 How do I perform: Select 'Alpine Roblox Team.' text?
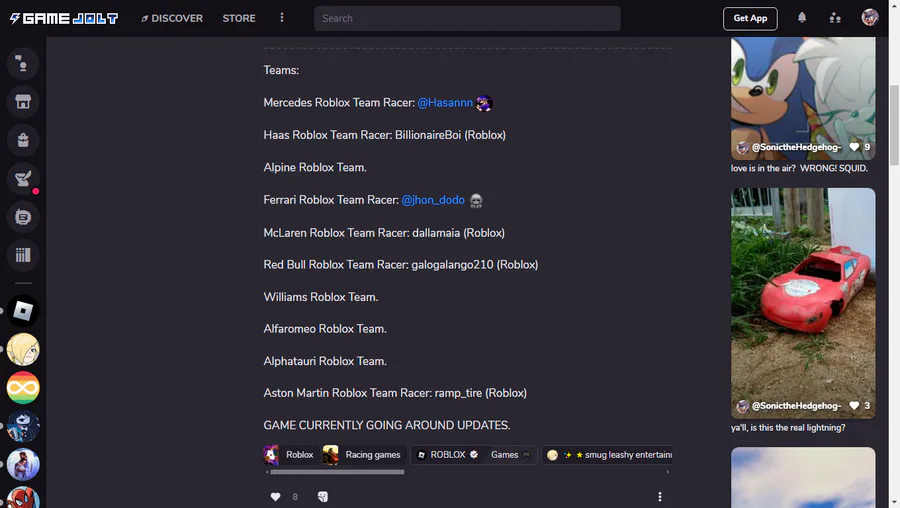click(x=315, y=168)
